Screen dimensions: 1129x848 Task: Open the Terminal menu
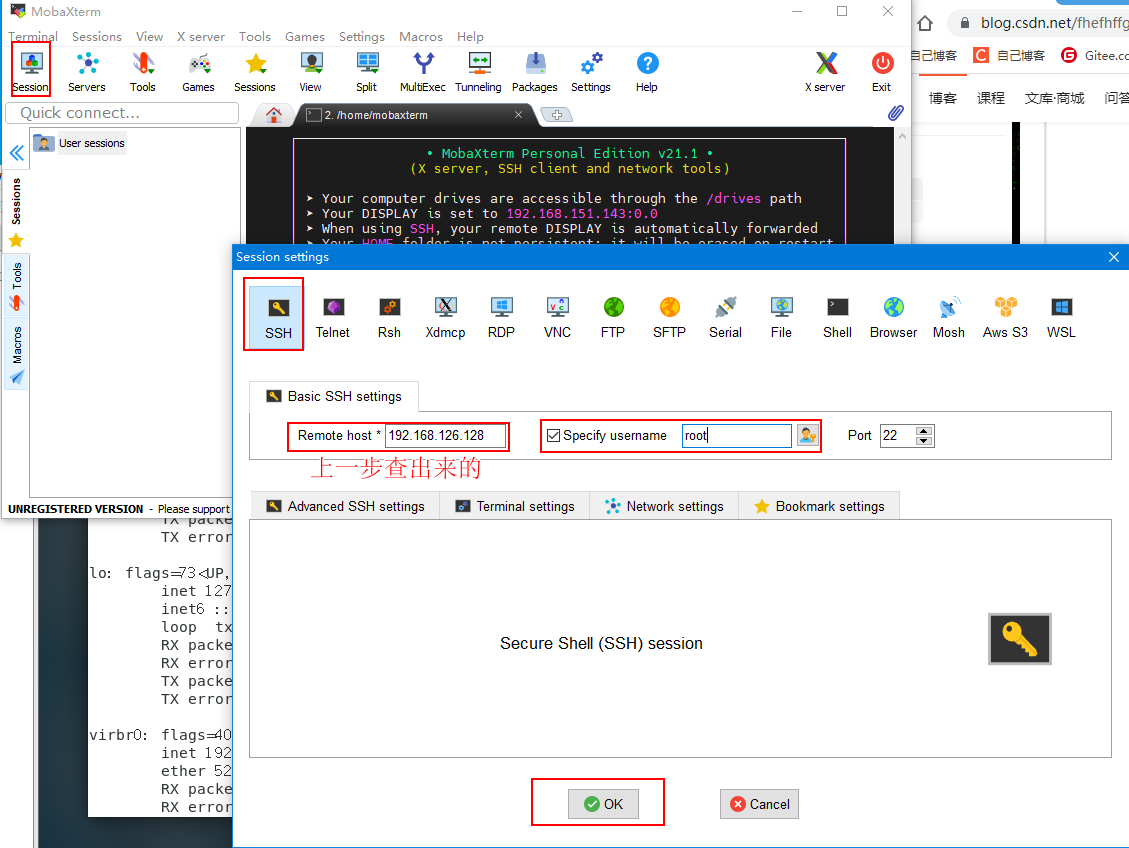pyautogui.click(x=33, y=36)
